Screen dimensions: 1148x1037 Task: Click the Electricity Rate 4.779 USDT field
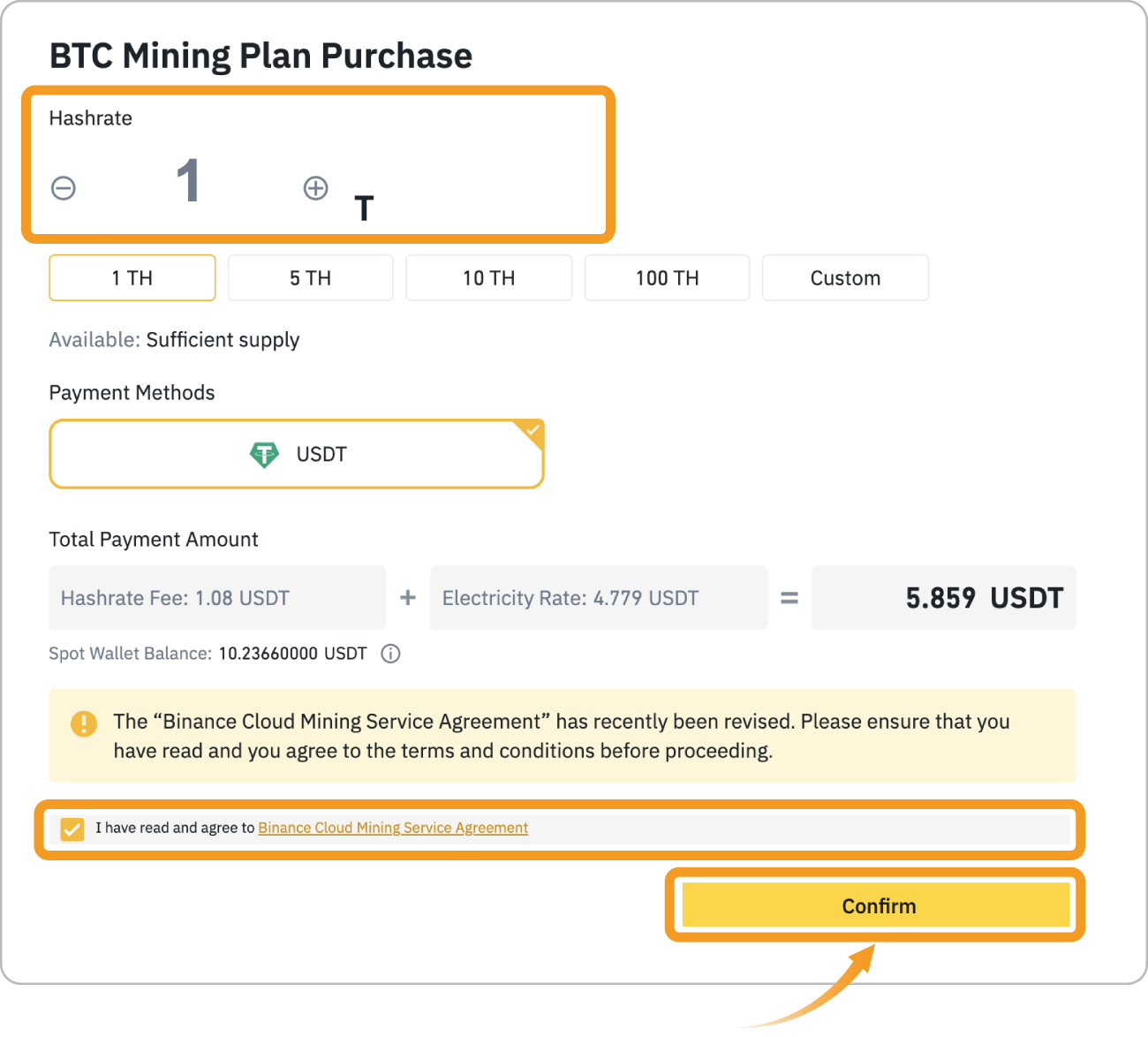[x=599, y=598]
